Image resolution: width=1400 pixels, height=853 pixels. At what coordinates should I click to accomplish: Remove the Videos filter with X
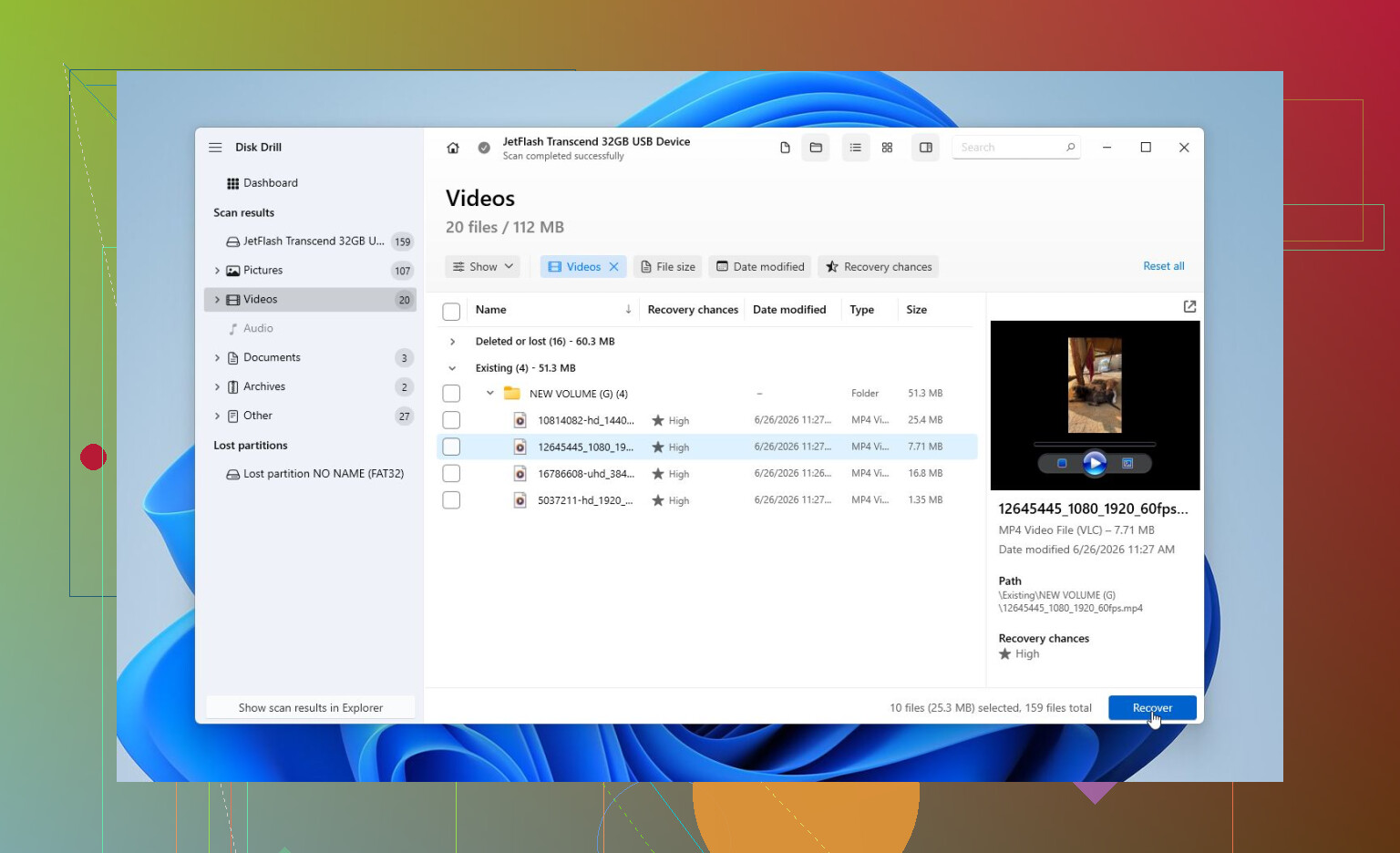coord(614,267)
